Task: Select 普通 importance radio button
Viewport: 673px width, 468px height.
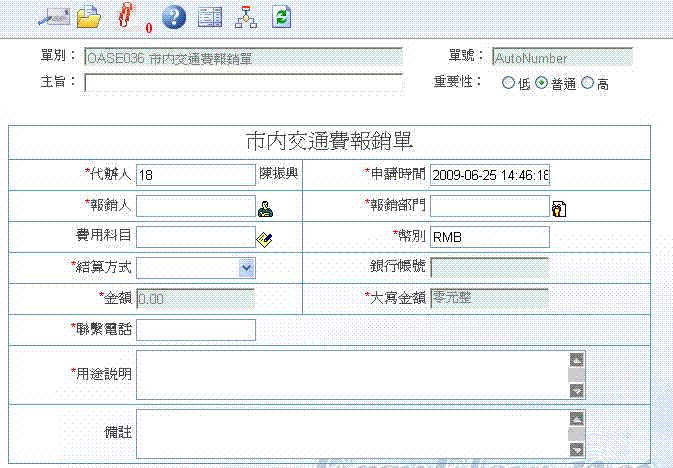Action: [542, 84]
